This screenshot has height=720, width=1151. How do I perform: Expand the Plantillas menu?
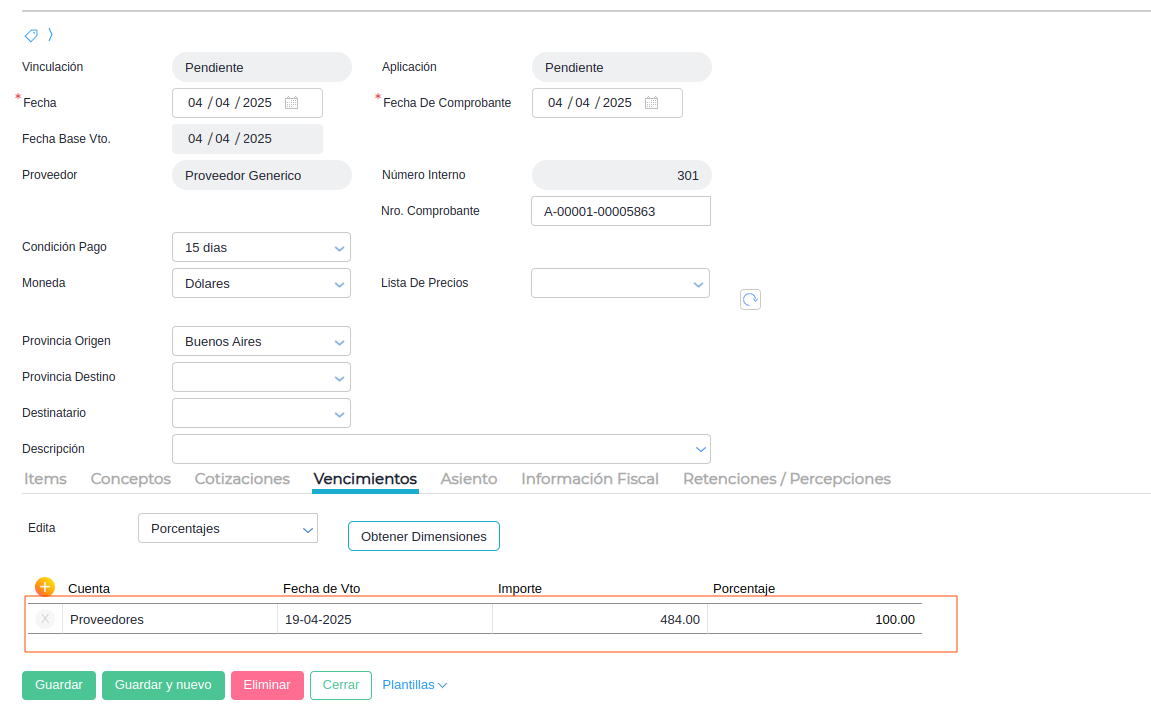coord(414,685)
